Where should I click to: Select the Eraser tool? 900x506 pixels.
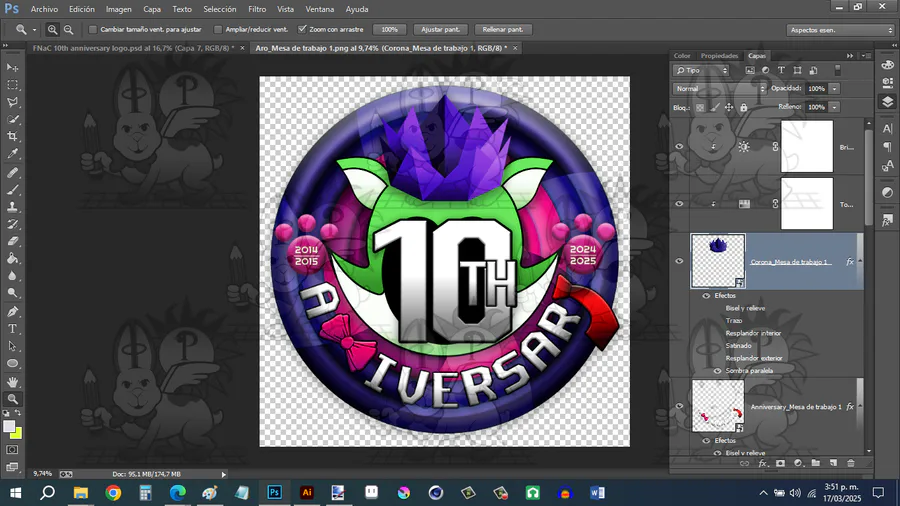click(x=12, y=242)
